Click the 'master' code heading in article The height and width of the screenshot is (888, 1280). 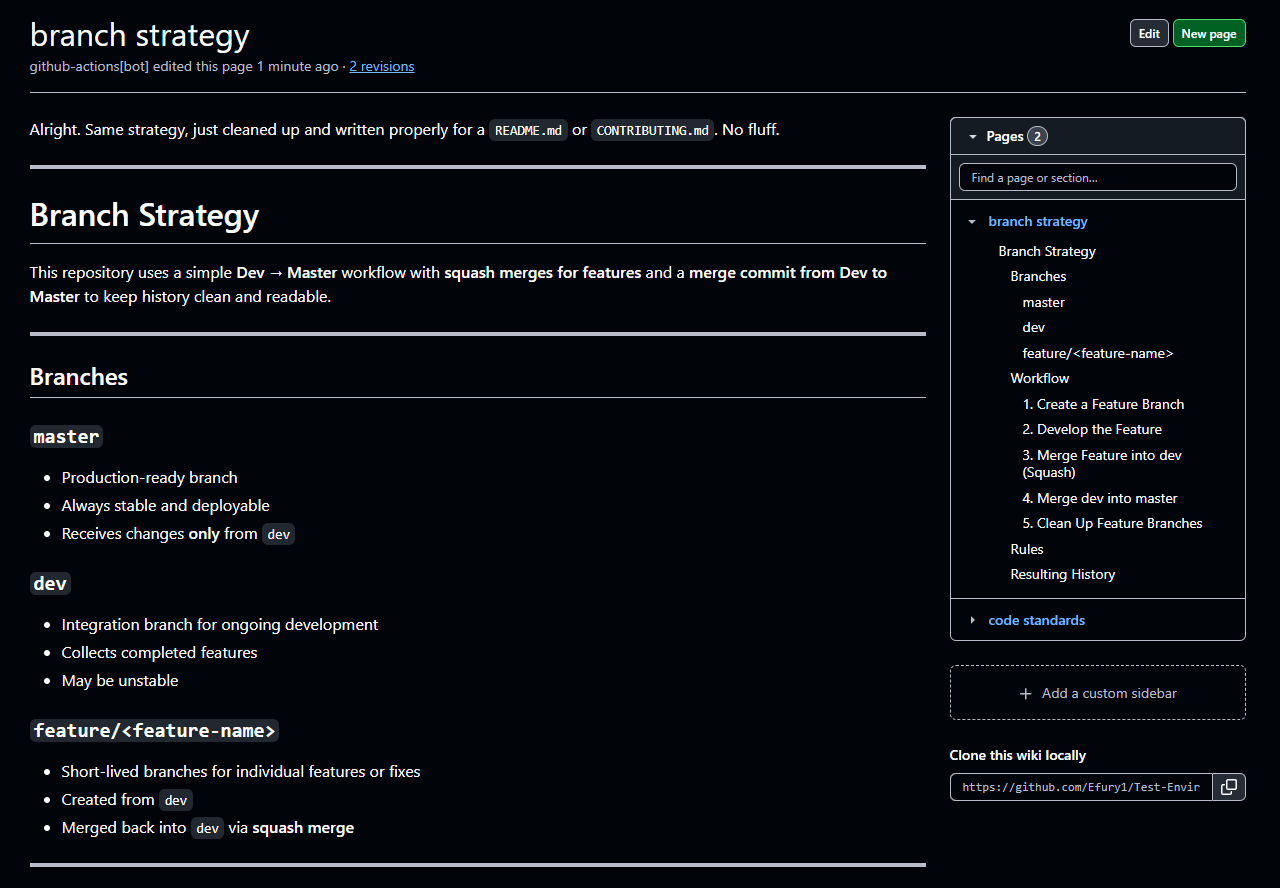[x=66, y=437]
